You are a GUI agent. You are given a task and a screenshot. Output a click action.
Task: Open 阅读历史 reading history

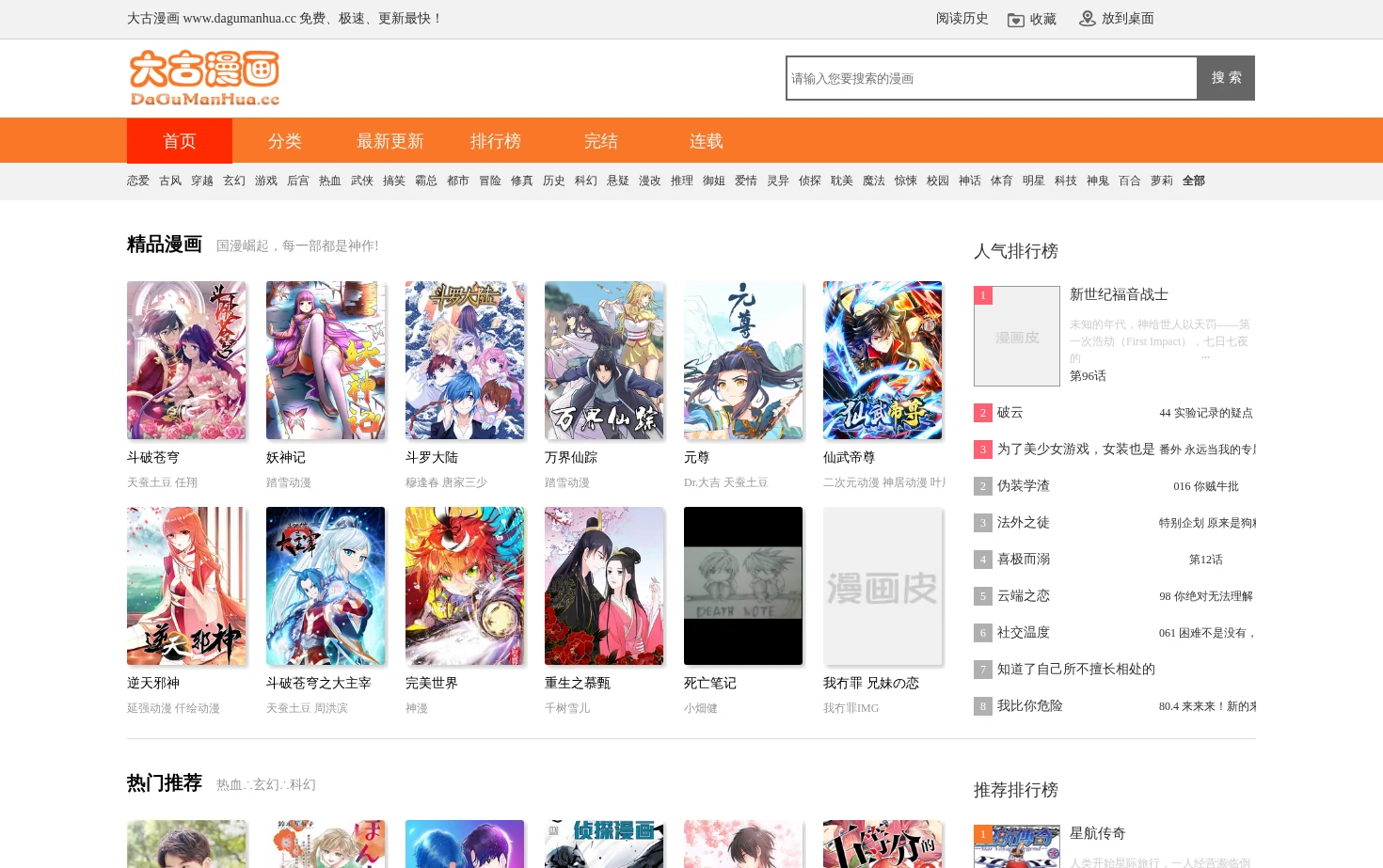click(x=962, y=19)
